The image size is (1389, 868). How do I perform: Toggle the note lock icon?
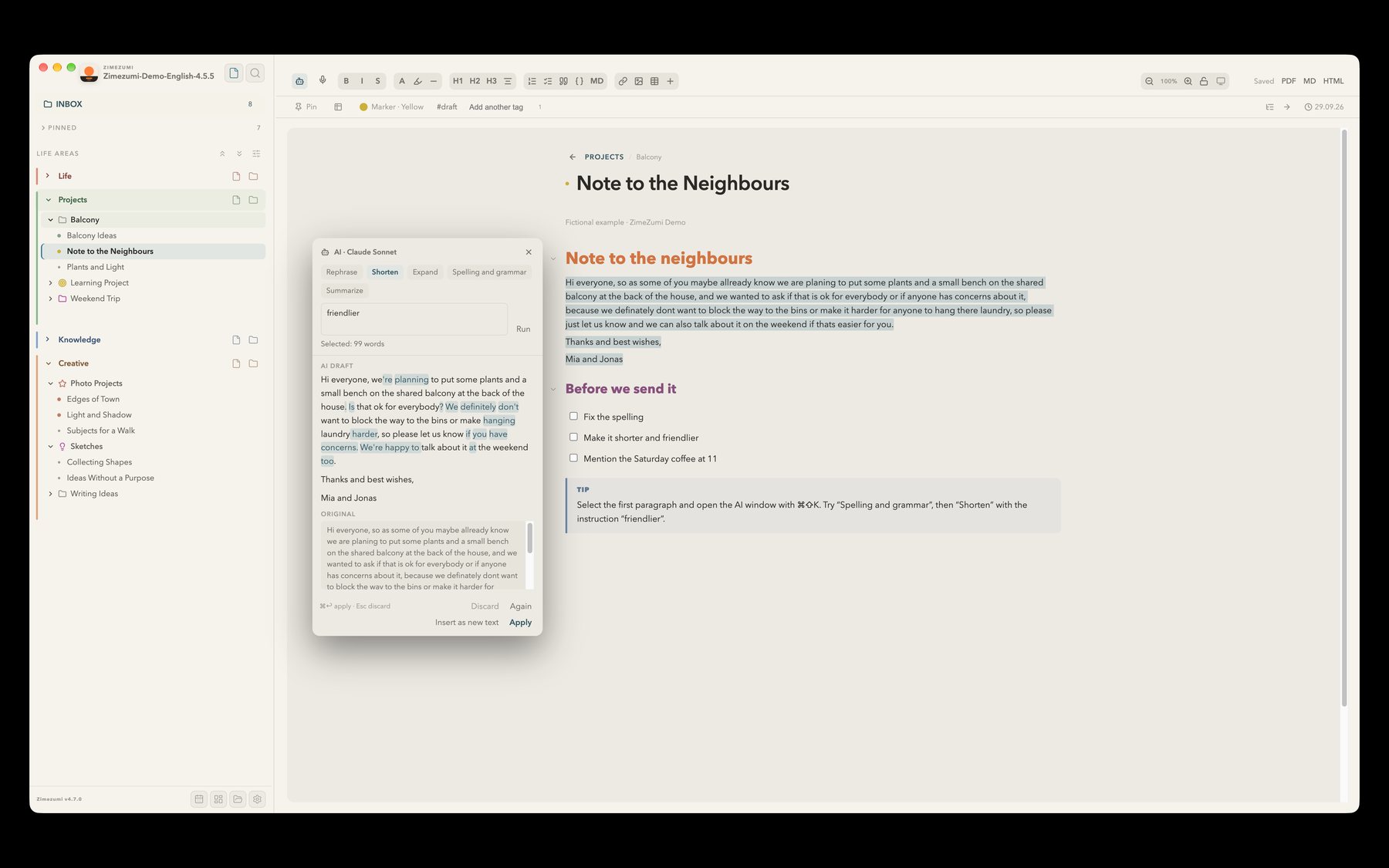click(1204, 81)
